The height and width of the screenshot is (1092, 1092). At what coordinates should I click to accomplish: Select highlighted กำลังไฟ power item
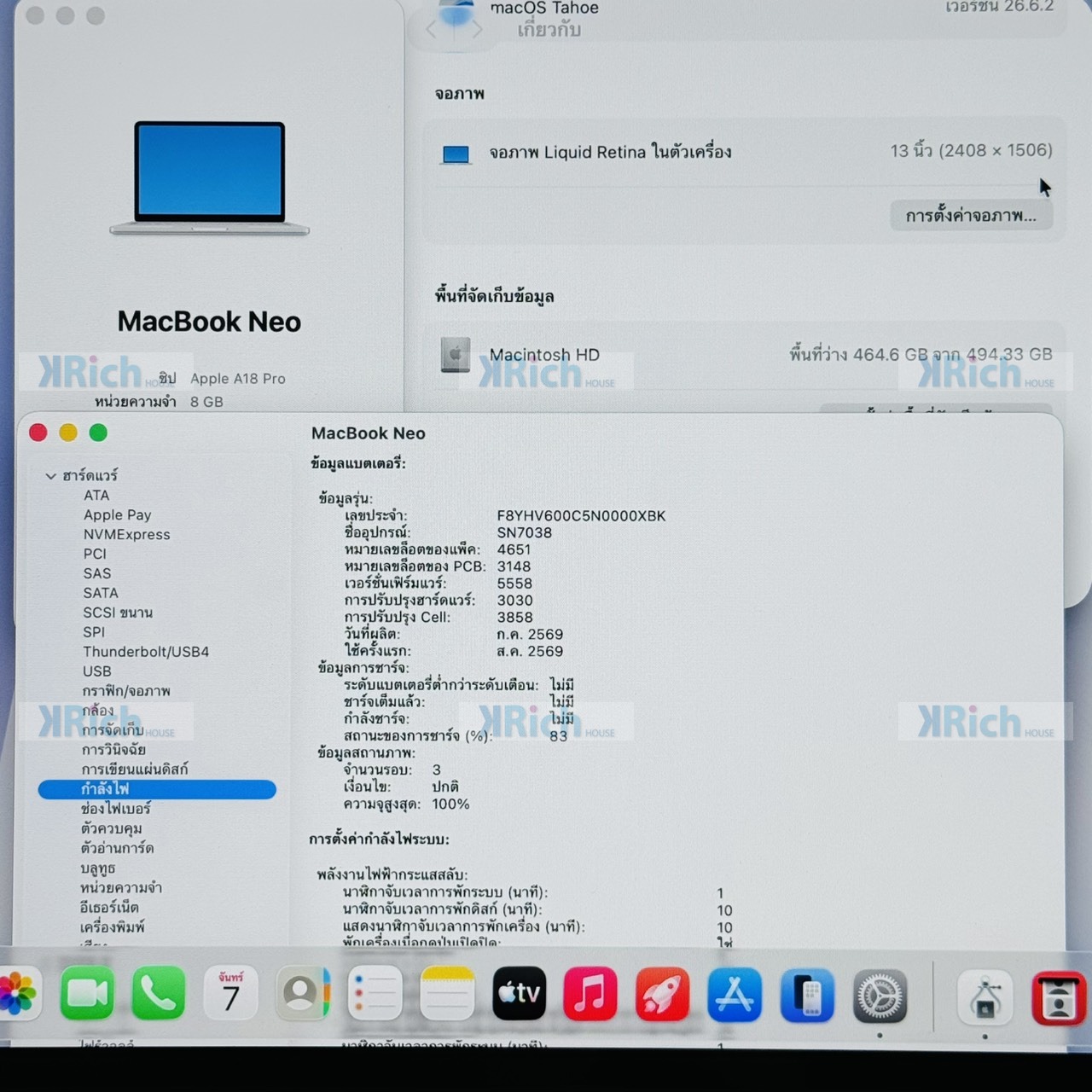click(x=157, y=789)
